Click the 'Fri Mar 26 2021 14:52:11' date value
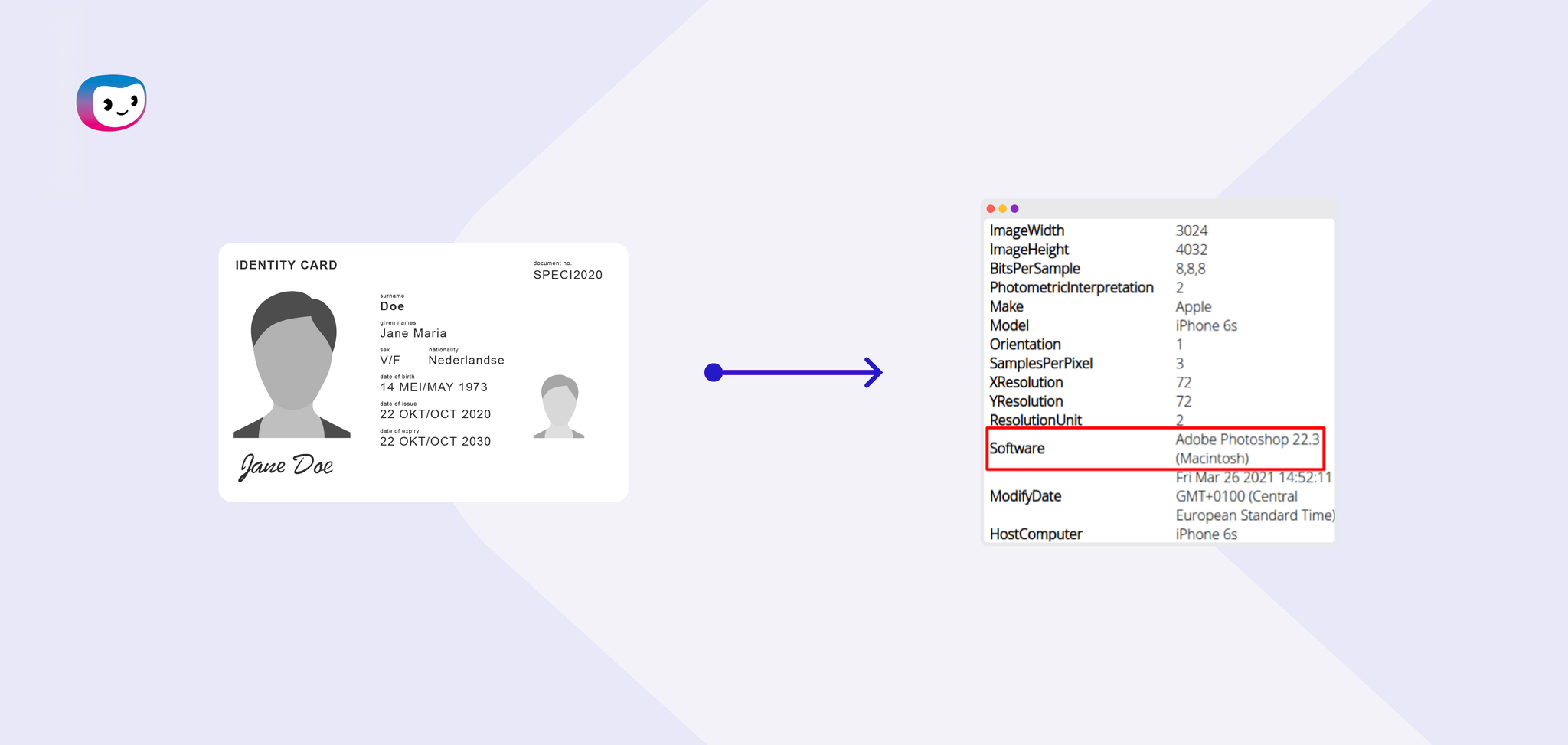Screen dimensions: 1568x745 1254,477
